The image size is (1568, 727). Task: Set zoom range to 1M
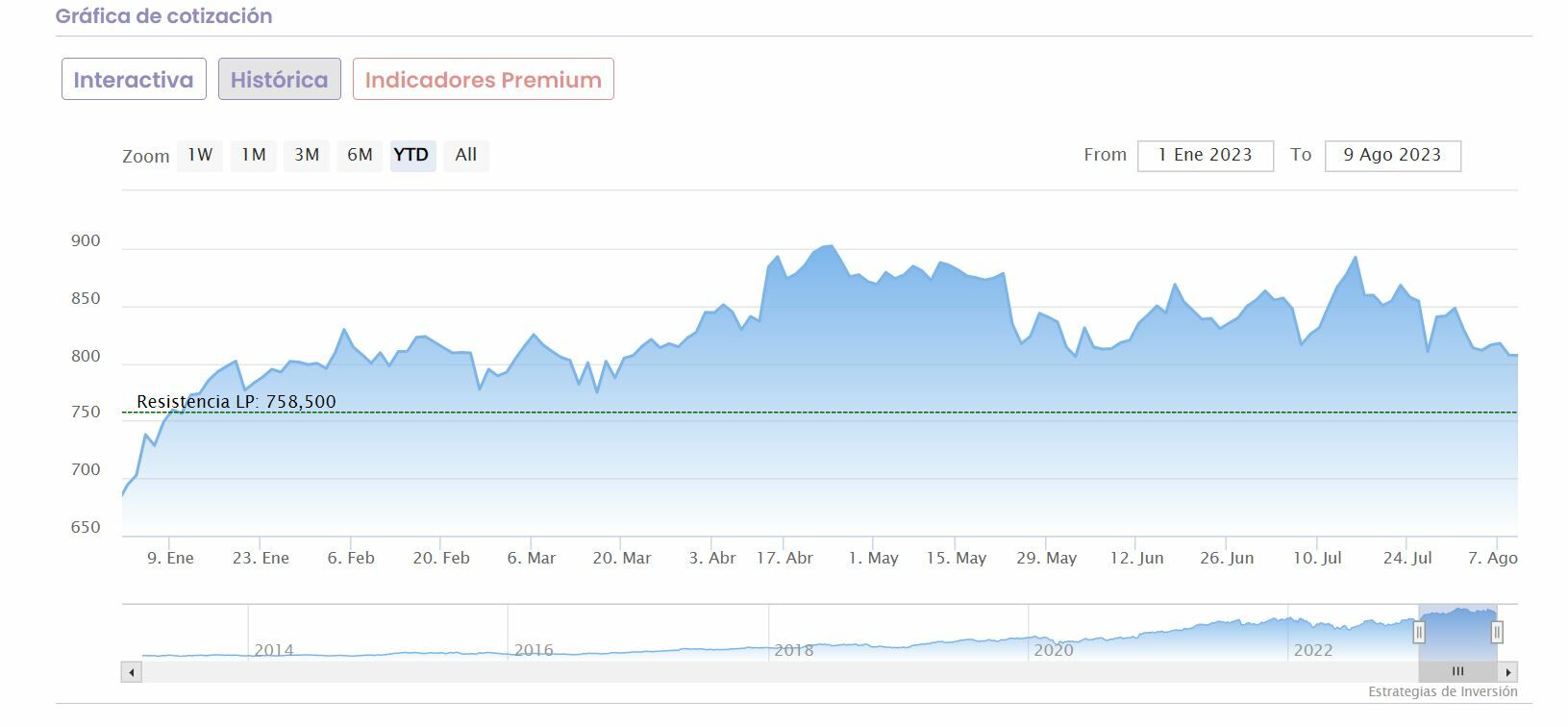[x=254, y=156]
